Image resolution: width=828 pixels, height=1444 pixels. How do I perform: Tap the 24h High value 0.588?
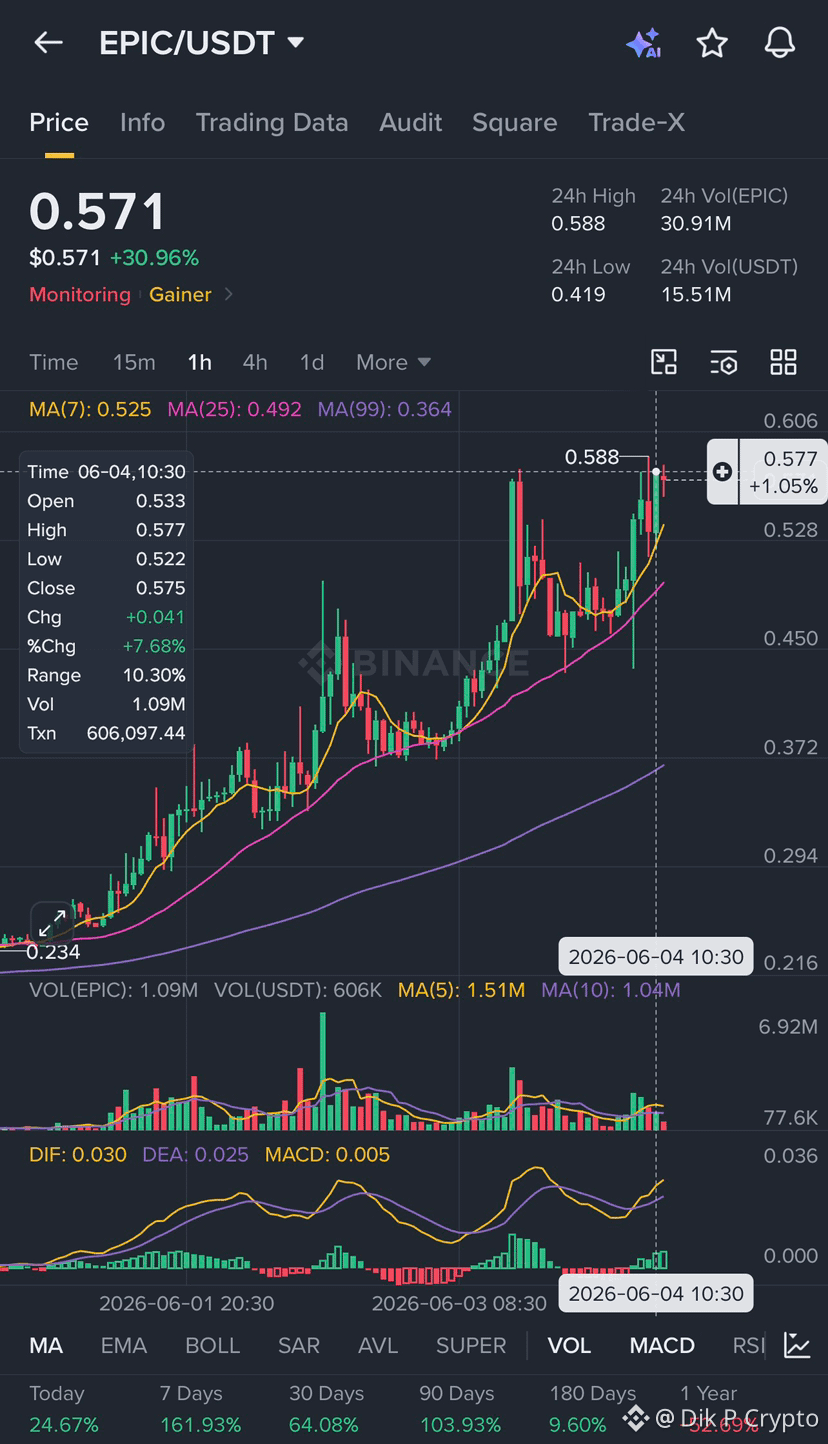[x=578, y=223]
